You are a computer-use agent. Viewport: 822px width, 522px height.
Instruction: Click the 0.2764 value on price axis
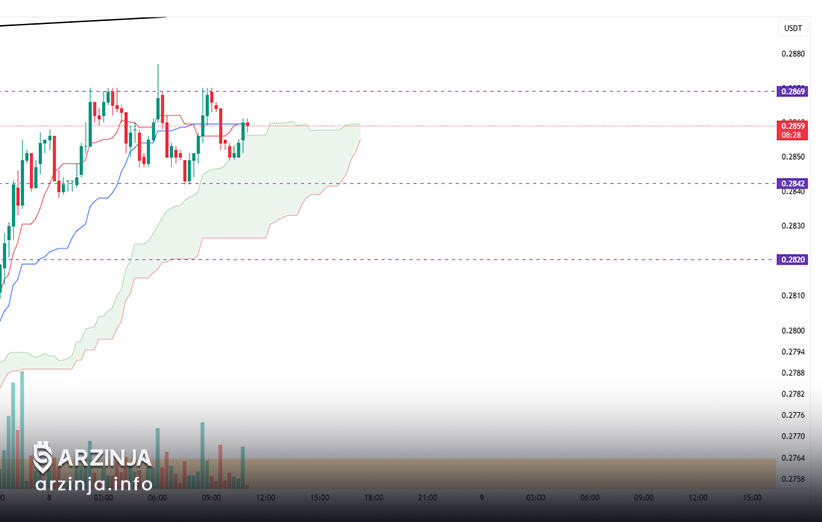coord(793,458)
